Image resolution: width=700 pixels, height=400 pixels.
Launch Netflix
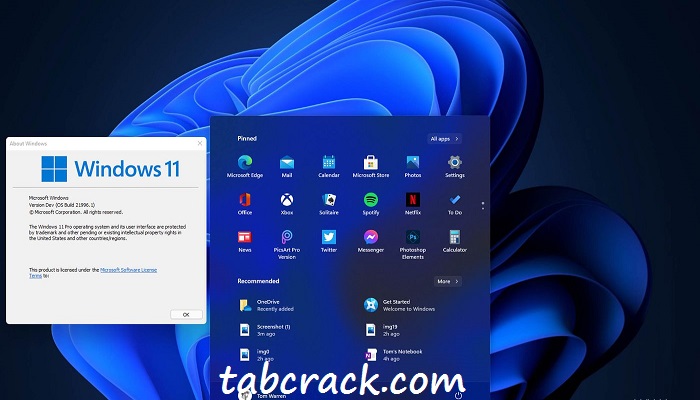(412, 204)
